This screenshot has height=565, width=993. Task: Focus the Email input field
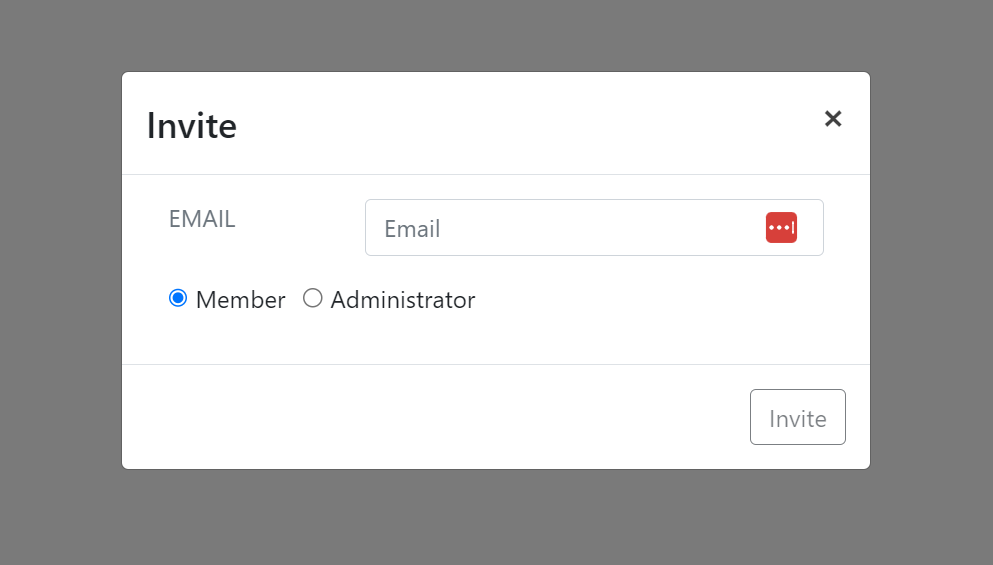(x=594, y=227)
